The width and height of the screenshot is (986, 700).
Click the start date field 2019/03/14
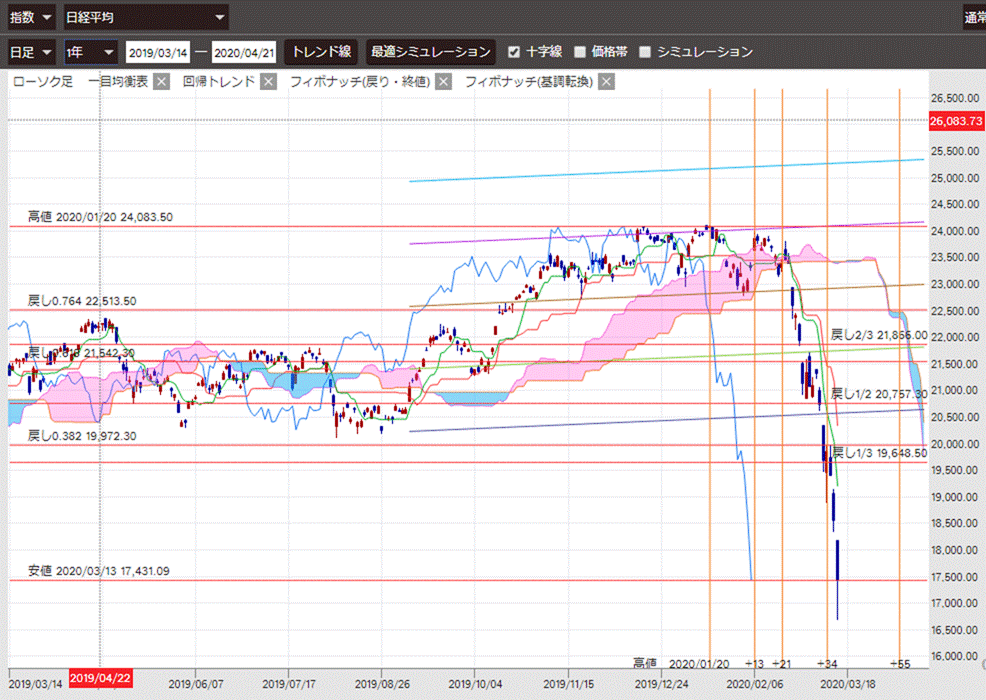point(158,52)
